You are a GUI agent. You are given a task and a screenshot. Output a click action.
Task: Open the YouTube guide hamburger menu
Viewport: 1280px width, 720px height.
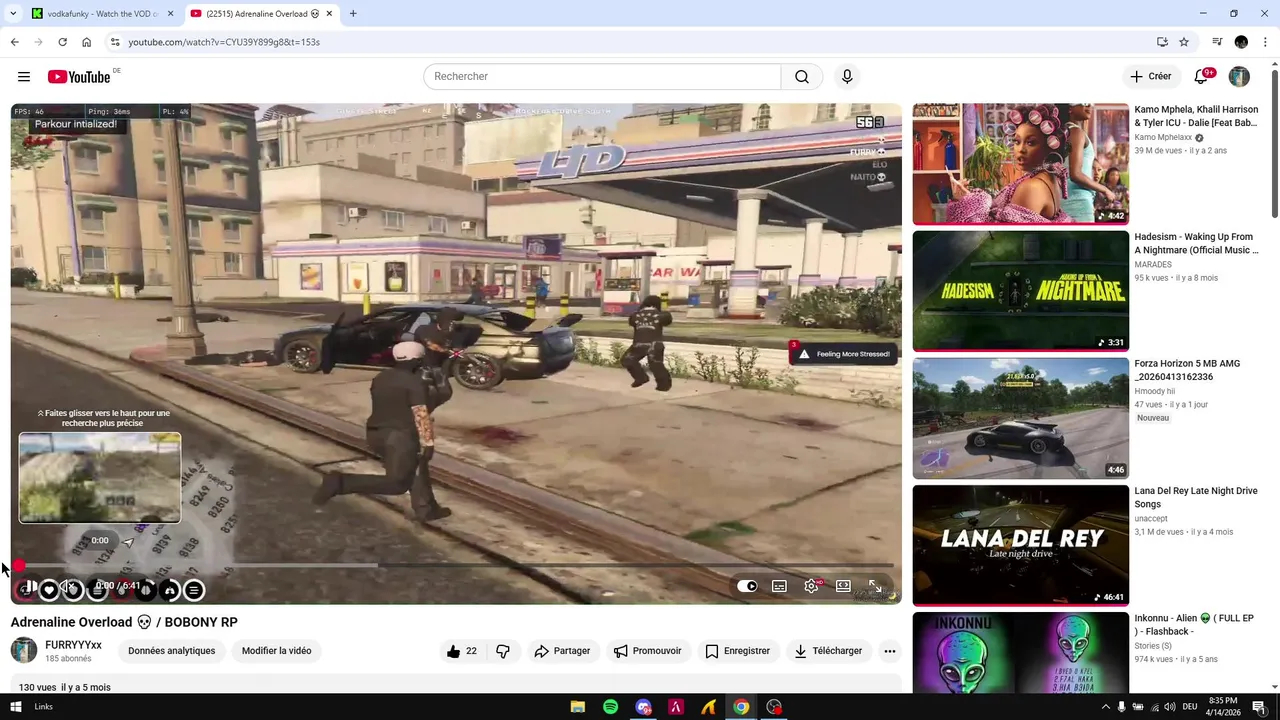[x=24, y=77]
